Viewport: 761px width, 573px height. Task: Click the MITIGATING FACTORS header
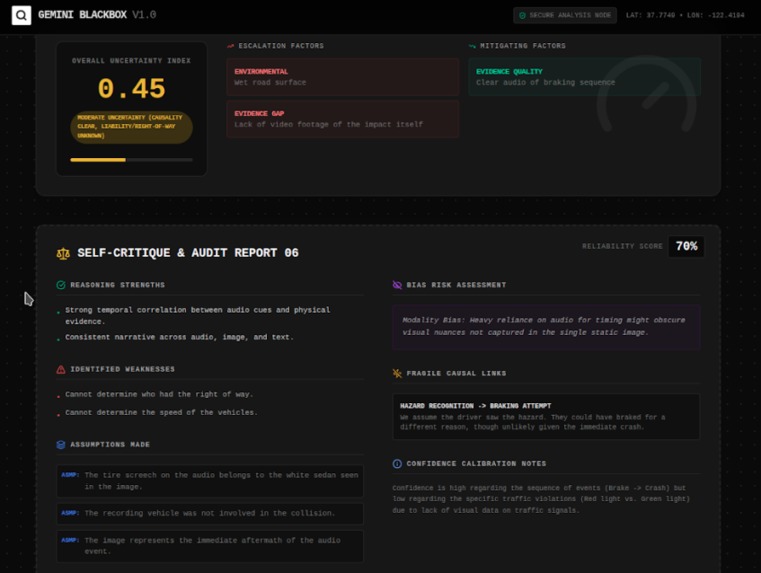(x=523, y=46)
